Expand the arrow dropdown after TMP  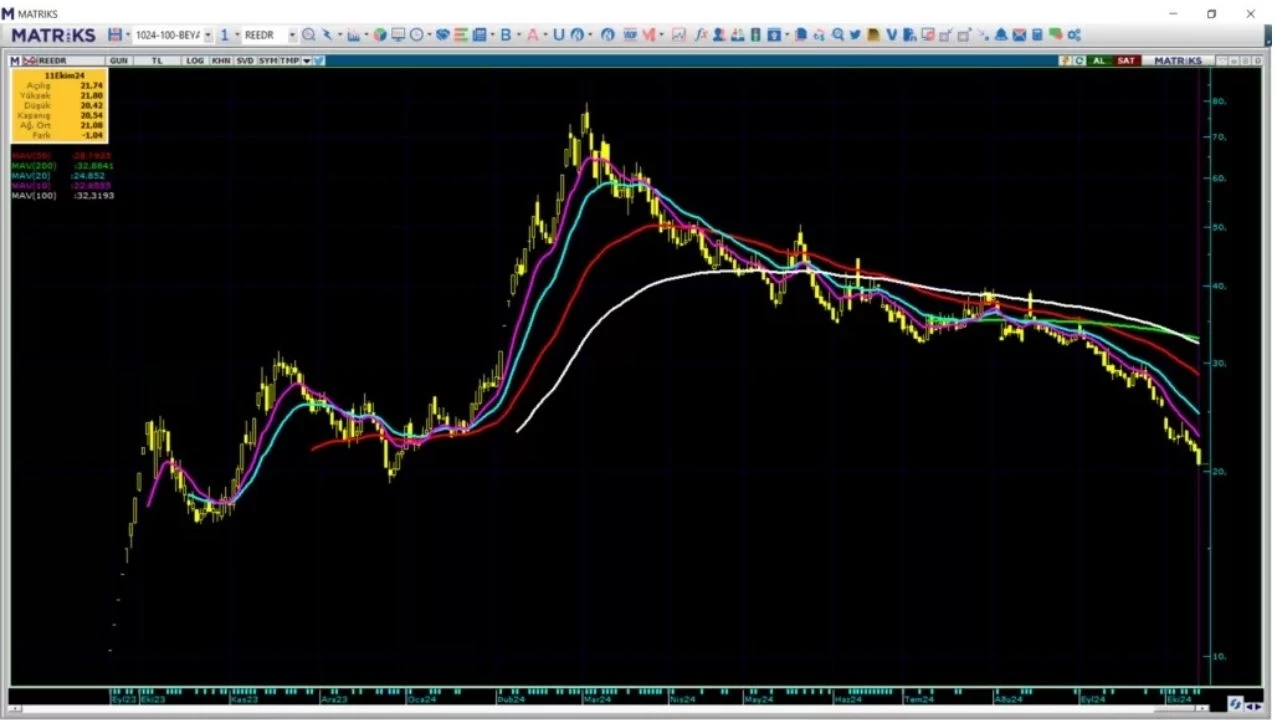click(x=306, y=61)
